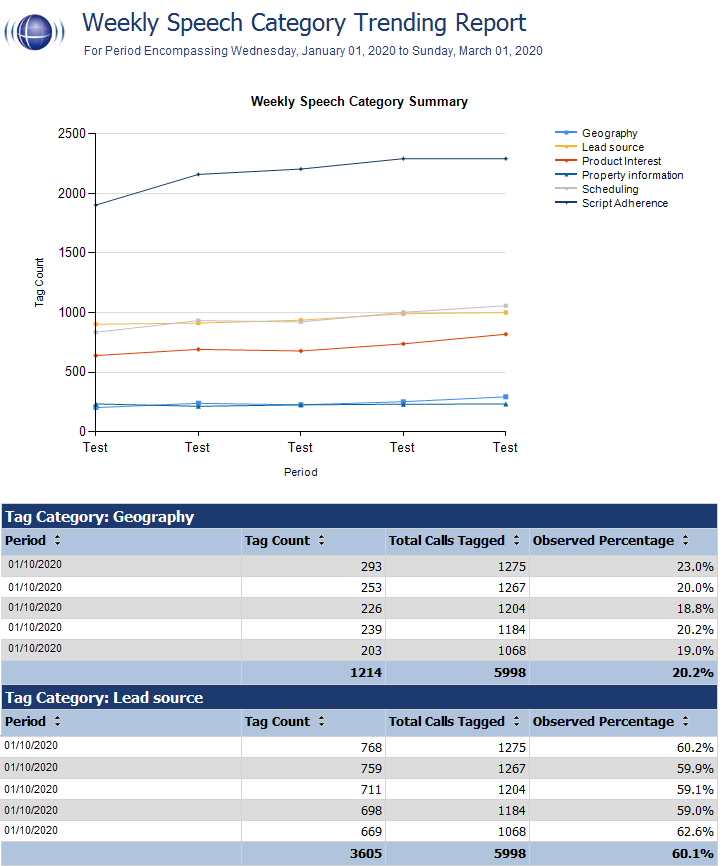Click the Lead source legend color marker

point(566,147)
